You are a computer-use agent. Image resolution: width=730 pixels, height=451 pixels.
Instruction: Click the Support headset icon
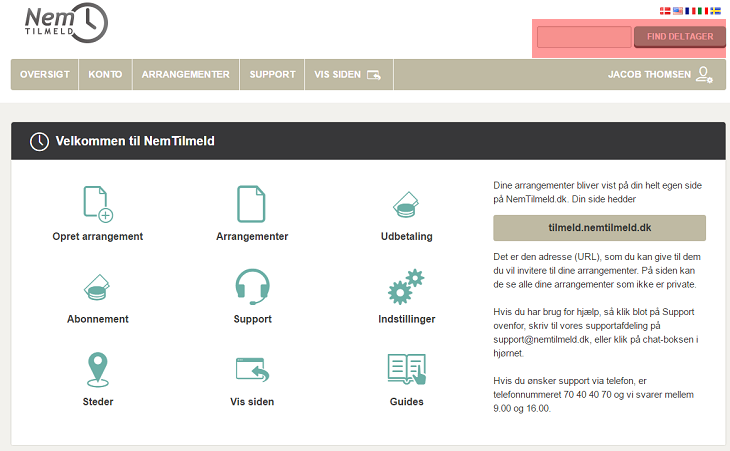[252, 287]
